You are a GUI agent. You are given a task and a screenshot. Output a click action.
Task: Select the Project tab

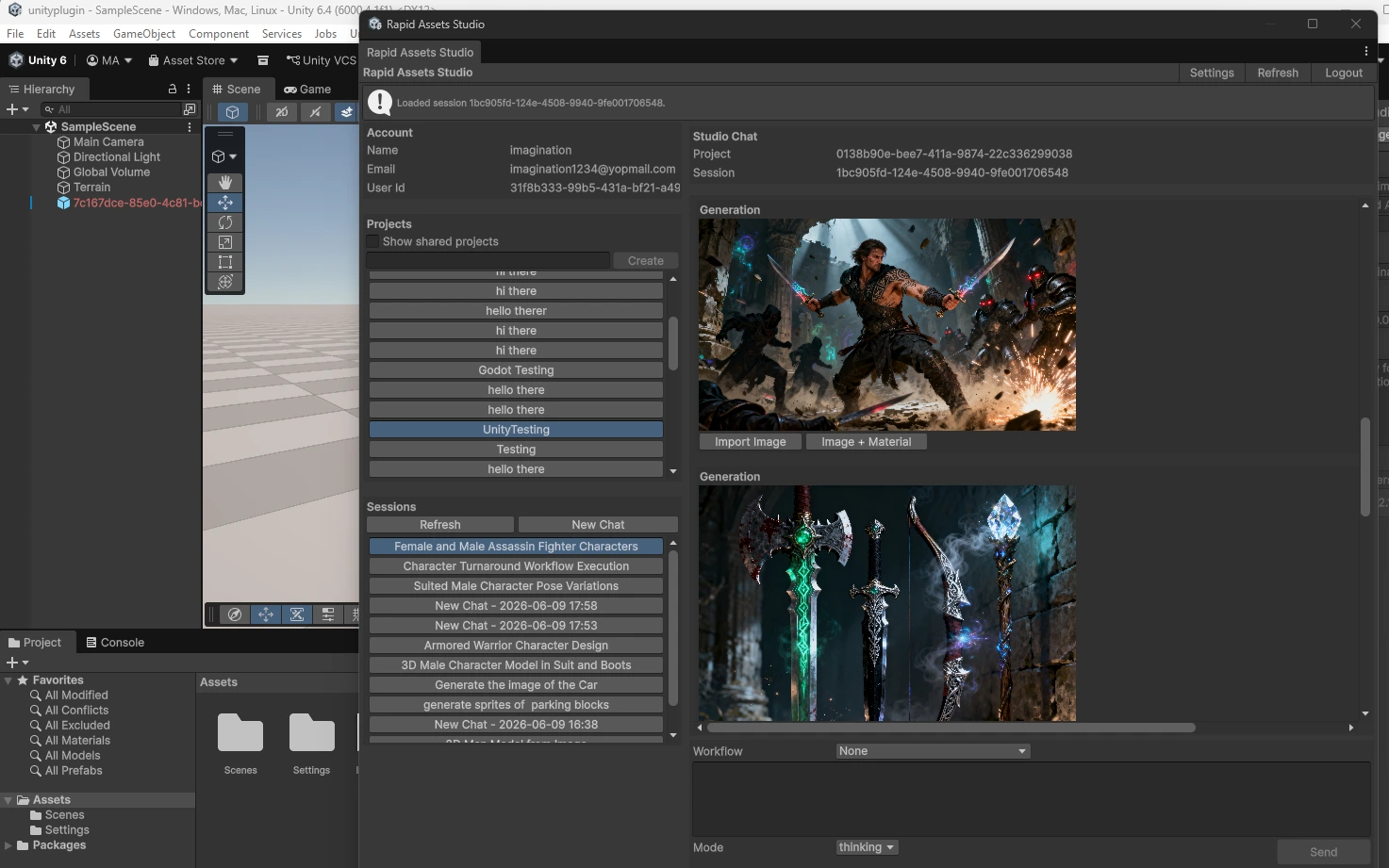click(35, 643)
